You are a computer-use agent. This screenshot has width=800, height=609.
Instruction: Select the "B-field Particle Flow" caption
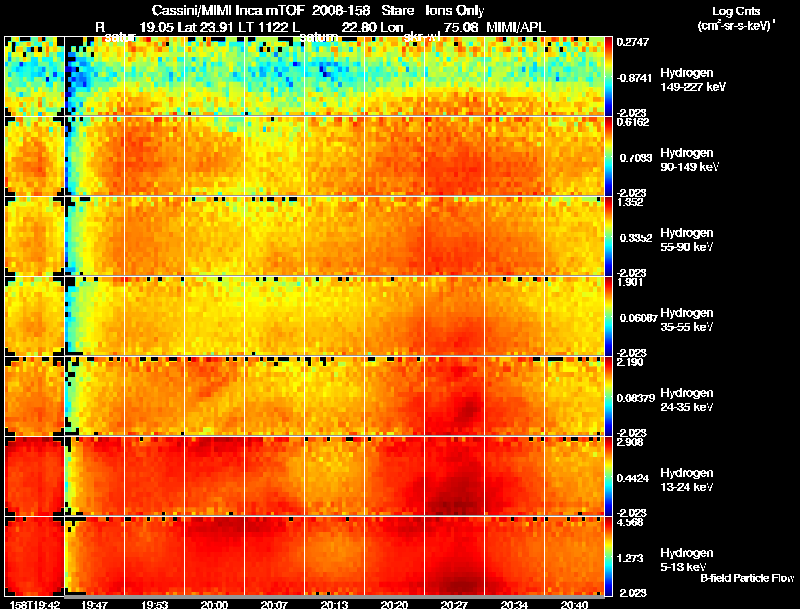747,578
